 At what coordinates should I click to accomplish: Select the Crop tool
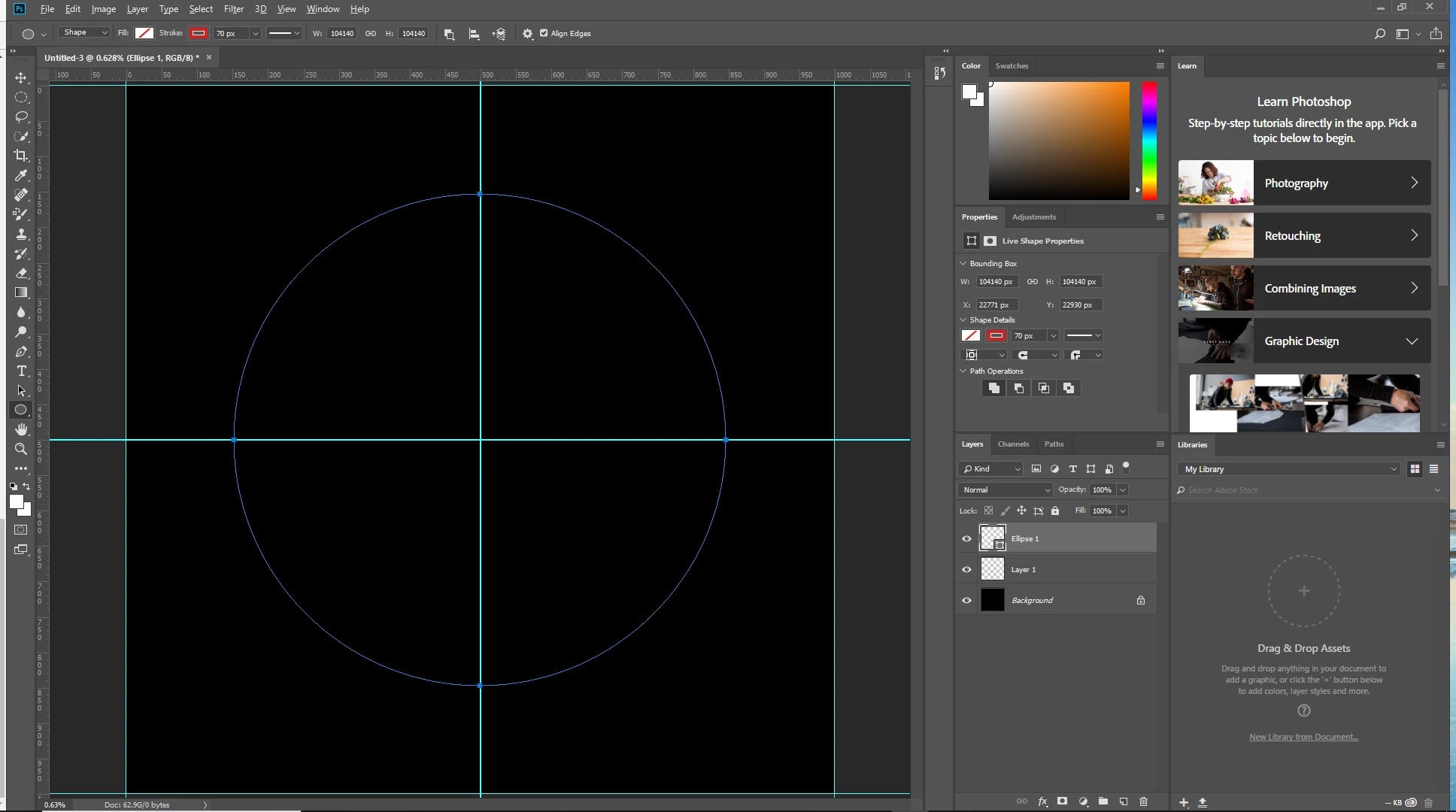pos(21,156)
